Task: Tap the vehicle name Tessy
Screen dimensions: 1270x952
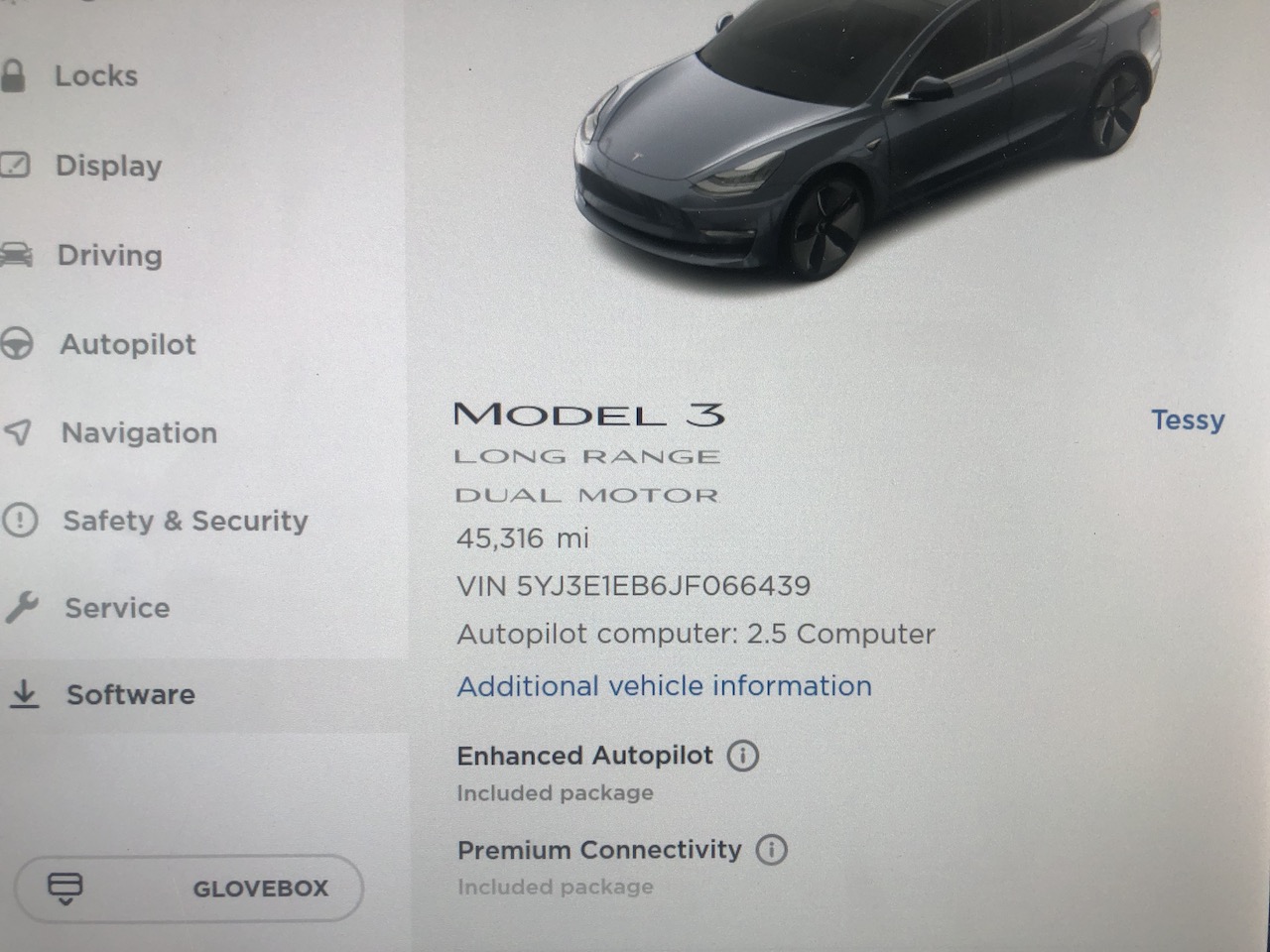Action: tap(1188, 420)
